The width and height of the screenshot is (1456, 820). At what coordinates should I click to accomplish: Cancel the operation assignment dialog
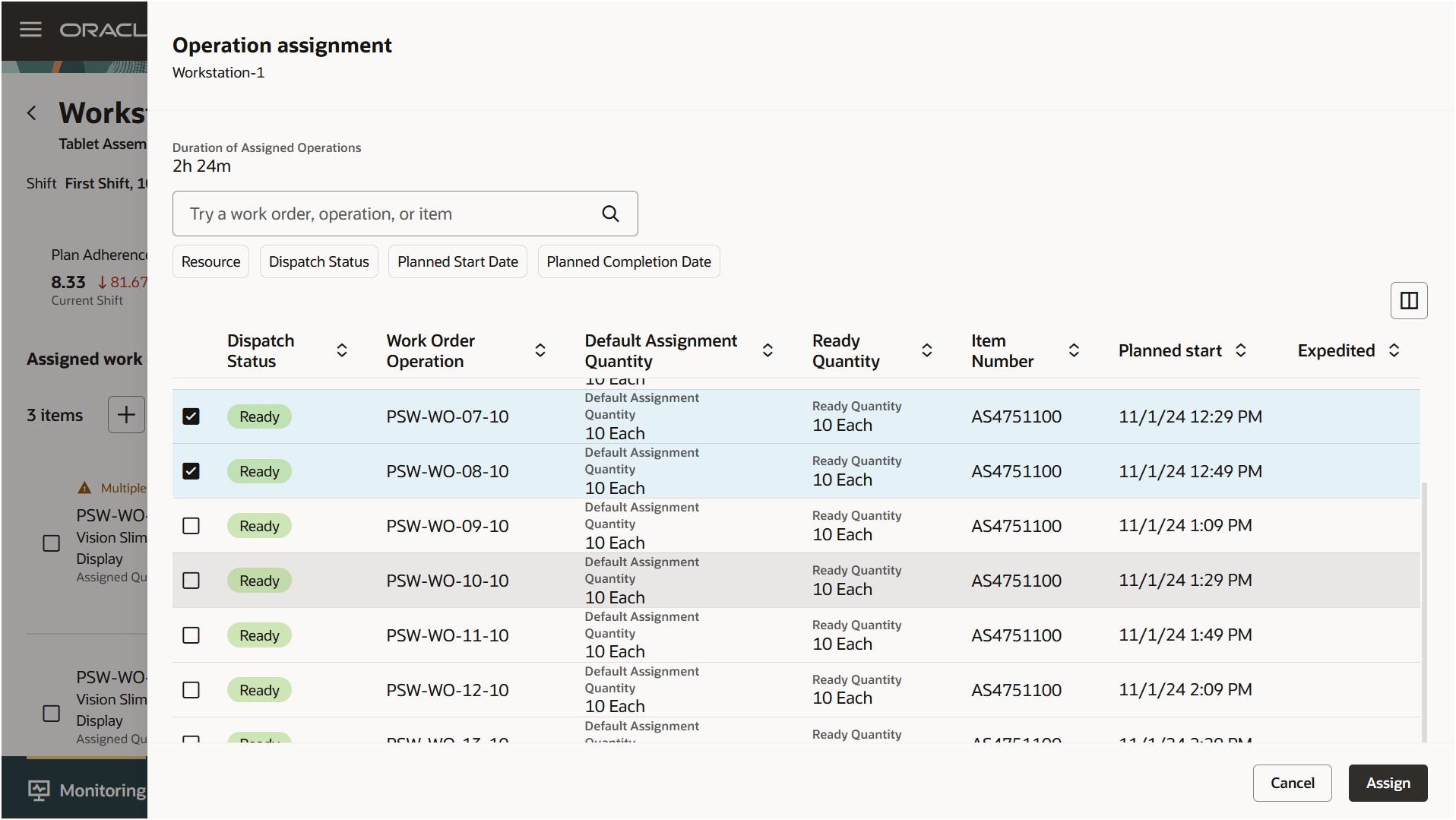pyautogui.click(x=1292, y=783)
